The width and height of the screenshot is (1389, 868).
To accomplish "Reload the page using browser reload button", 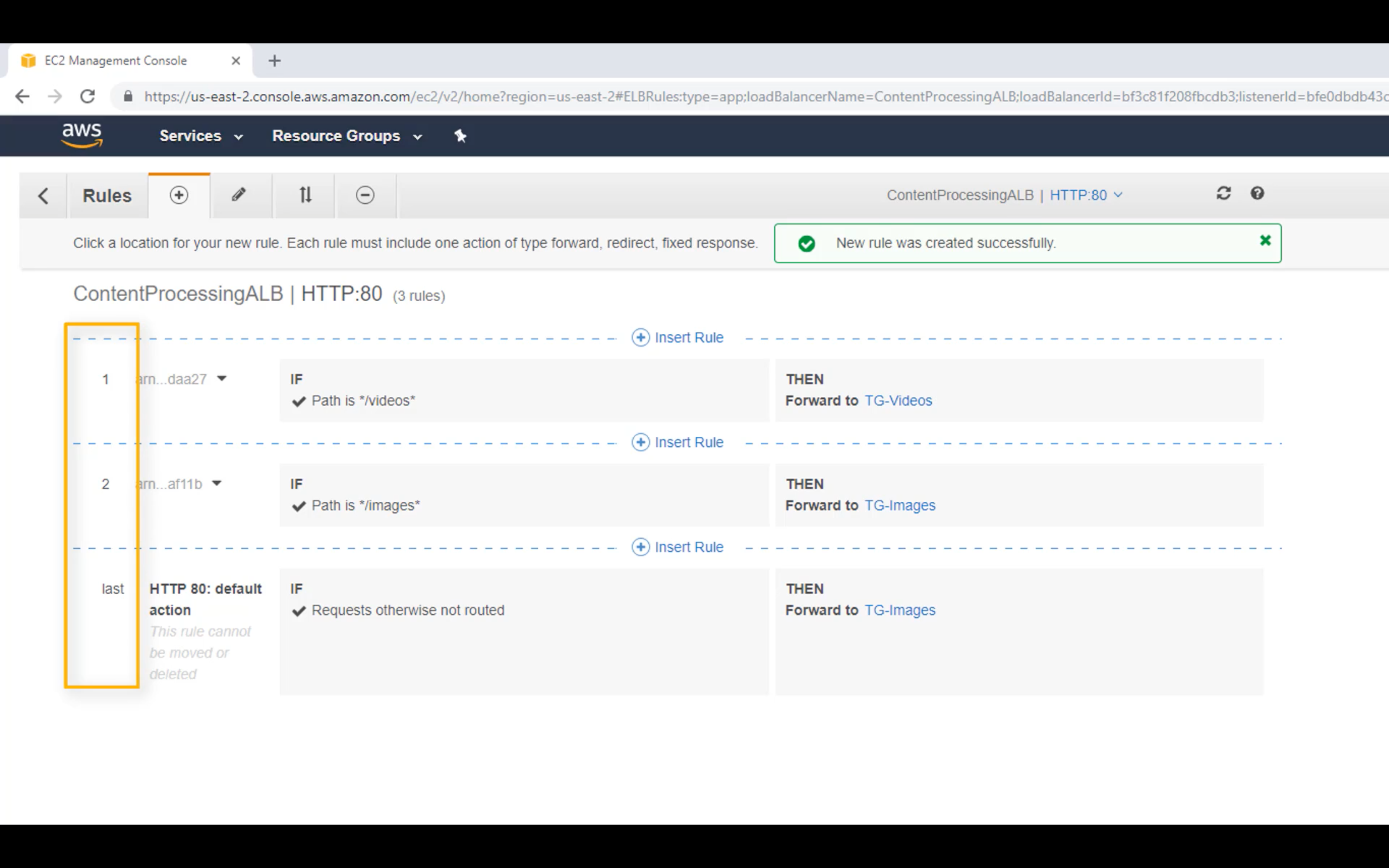I will click(87, 96).
